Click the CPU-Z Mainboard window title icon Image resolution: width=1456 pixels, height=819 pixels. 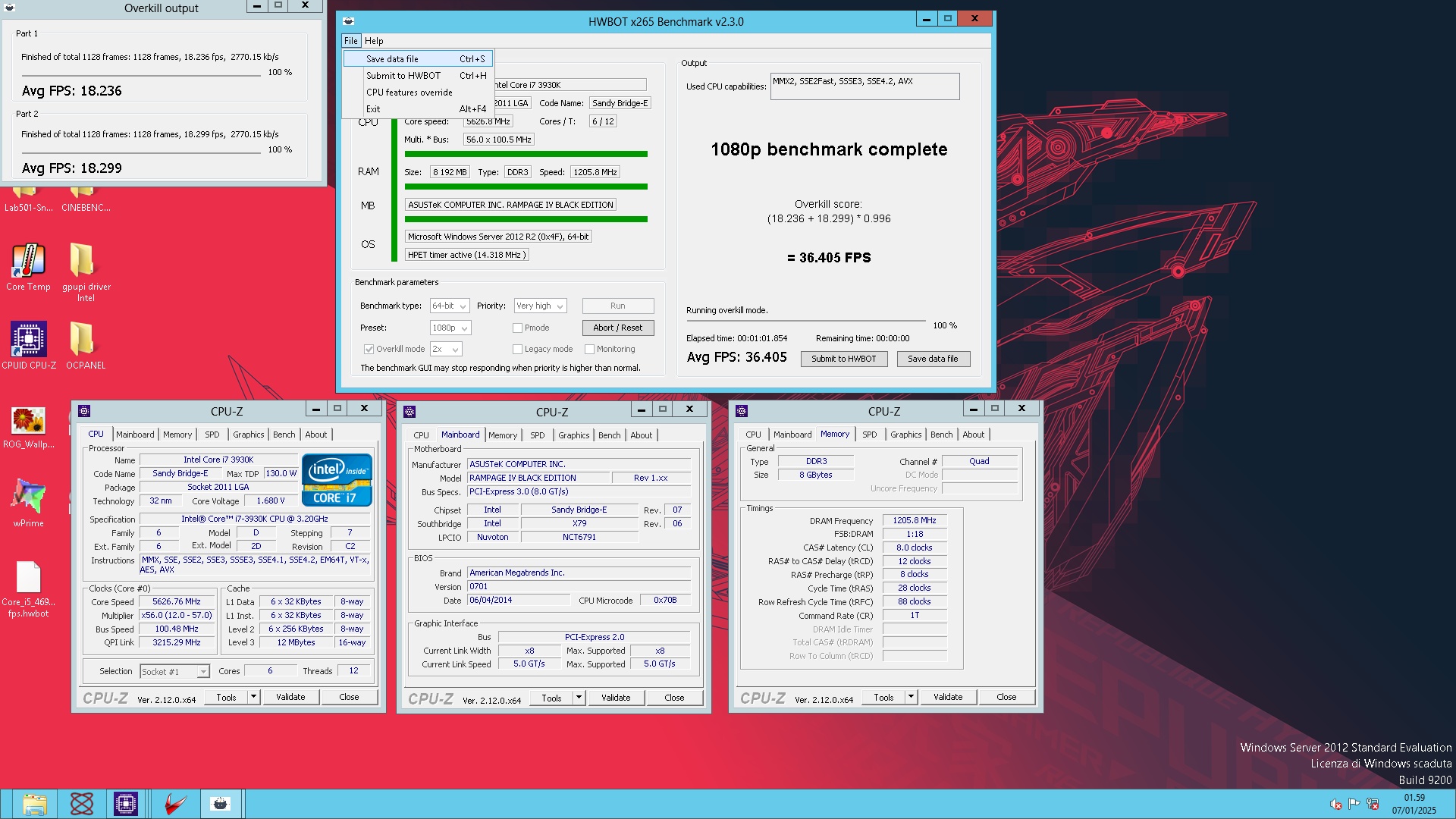(x=409, y=412)
